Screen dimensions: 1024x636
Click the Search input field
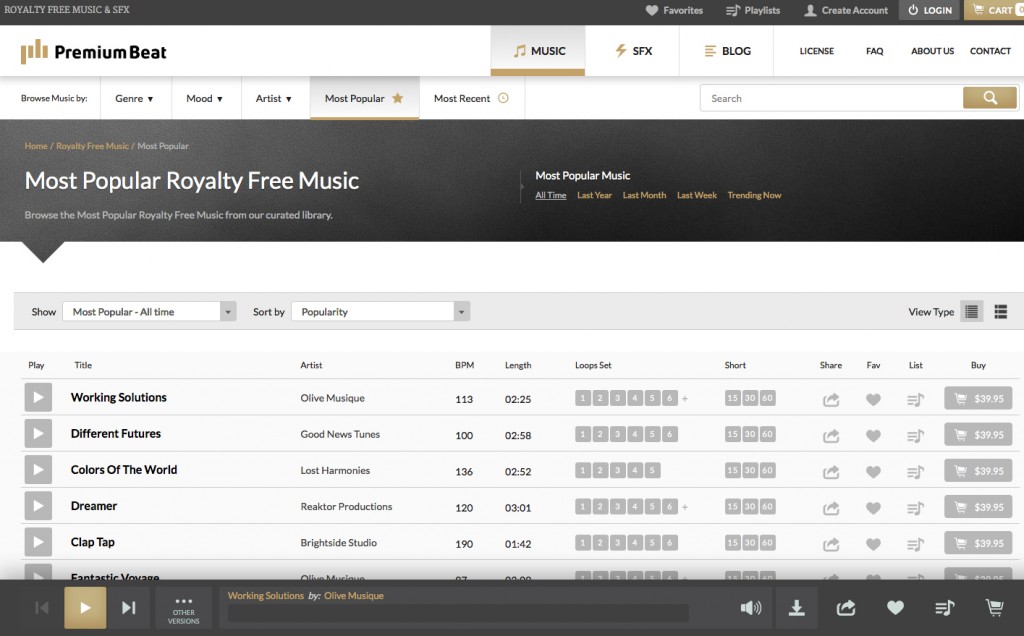tap(831, 98)
